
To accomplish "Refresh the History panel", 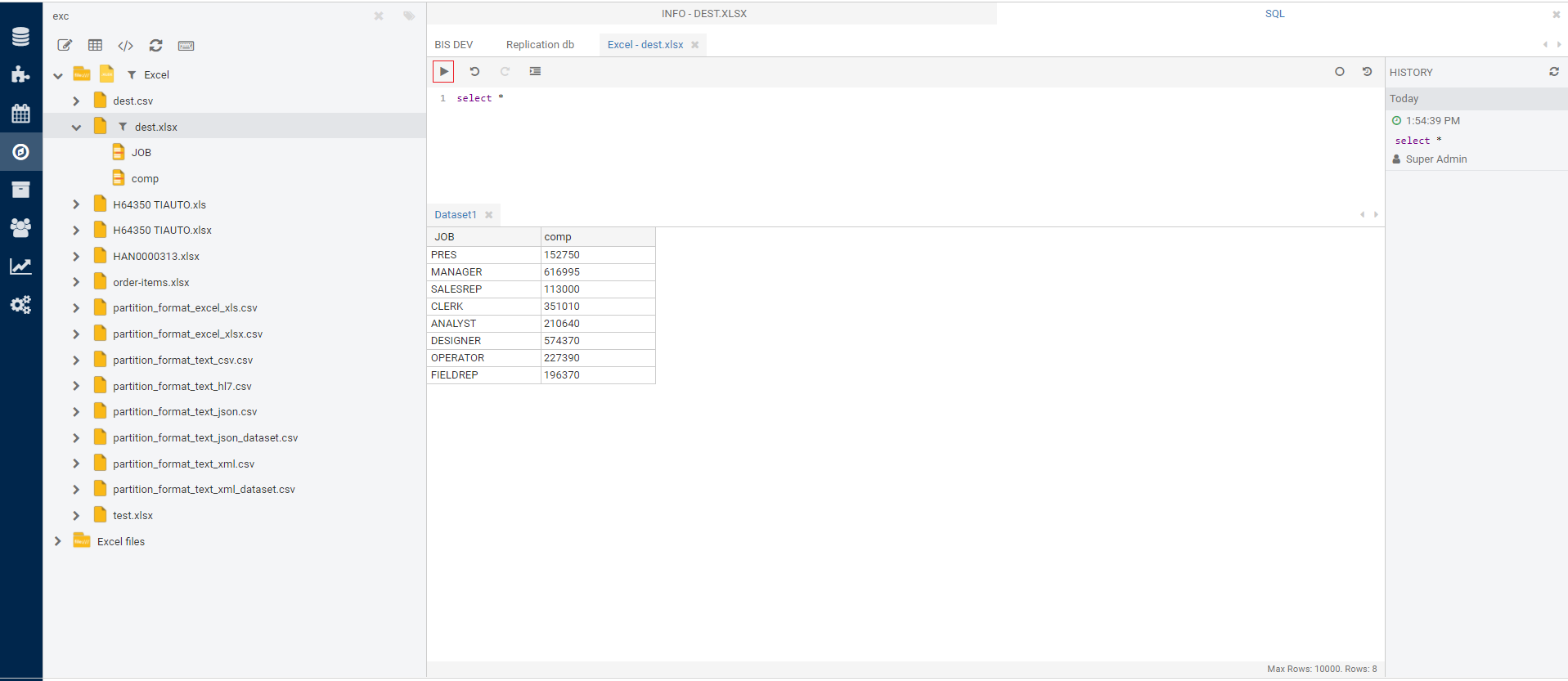I will pos(1553,72).
